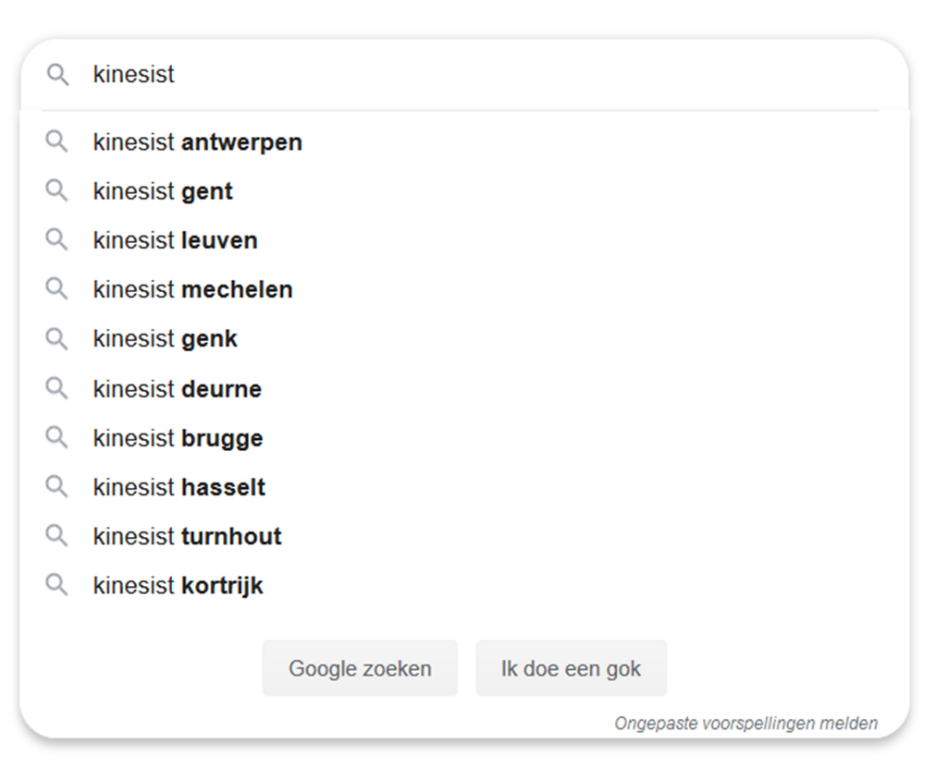Click the search icon beside 'kinesist brugge'
The image size is (935, 780).
click(x=57, y=438)
